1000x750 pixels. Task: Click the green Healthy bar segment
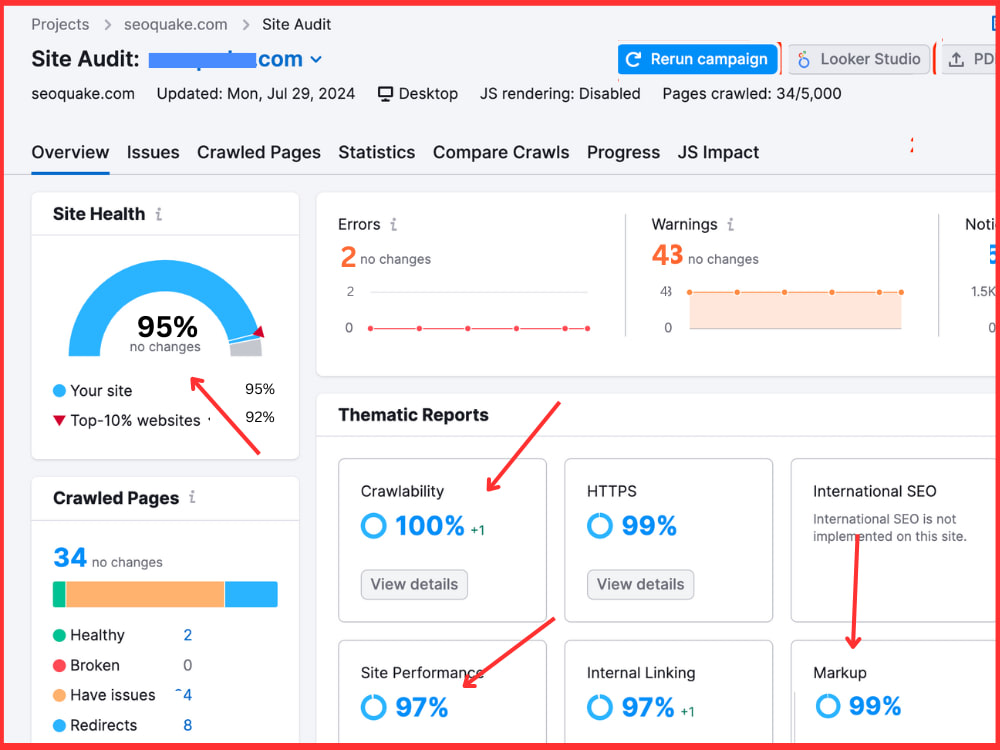[59, 594]
